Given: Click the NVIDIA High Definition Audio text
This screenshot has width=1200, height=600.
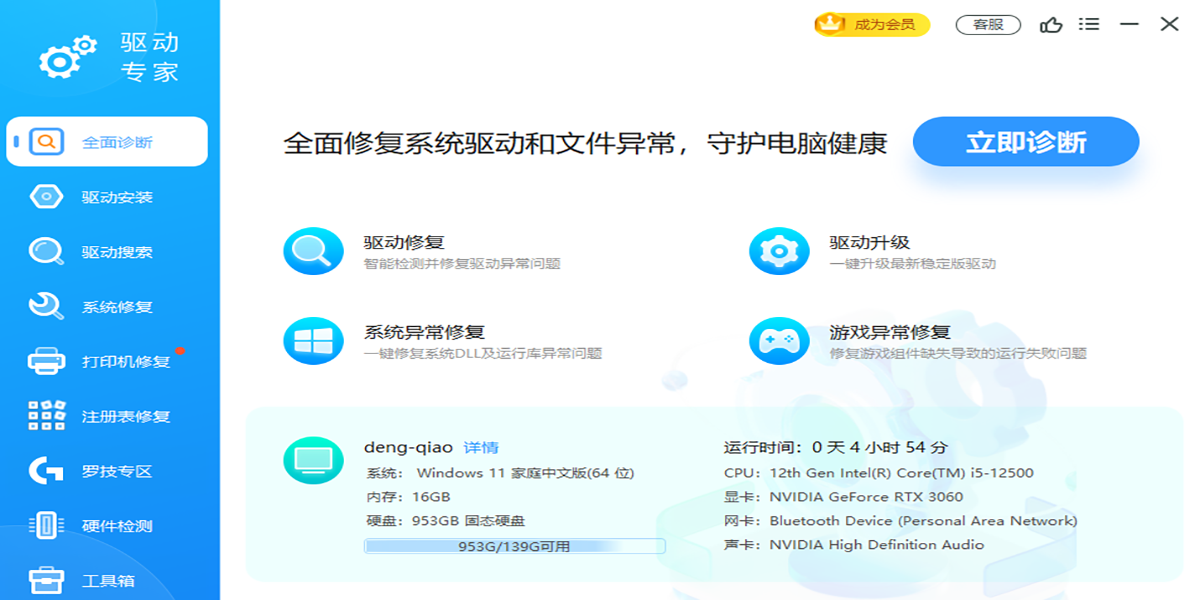Looking at the screenshot, I should tap(876, 545).
